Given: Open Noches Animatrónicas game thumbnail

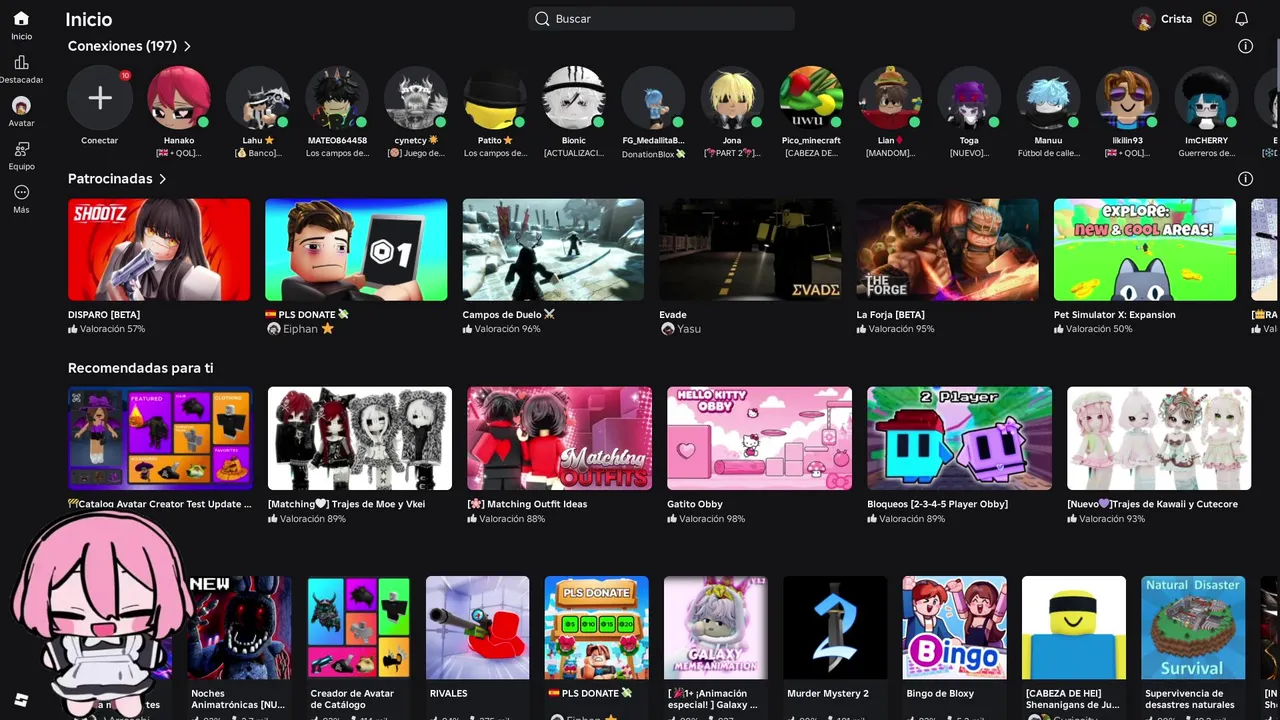Looking at the screenshot, I should 240,628.
